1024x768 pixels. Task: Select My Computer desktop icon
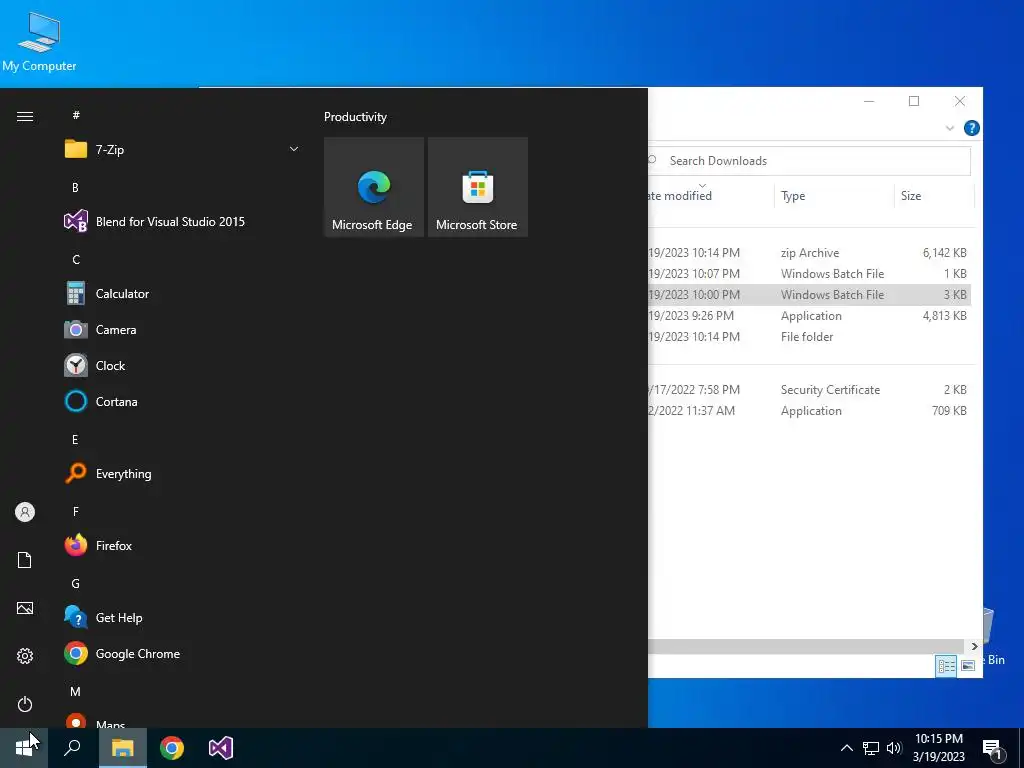coord(39,41)
